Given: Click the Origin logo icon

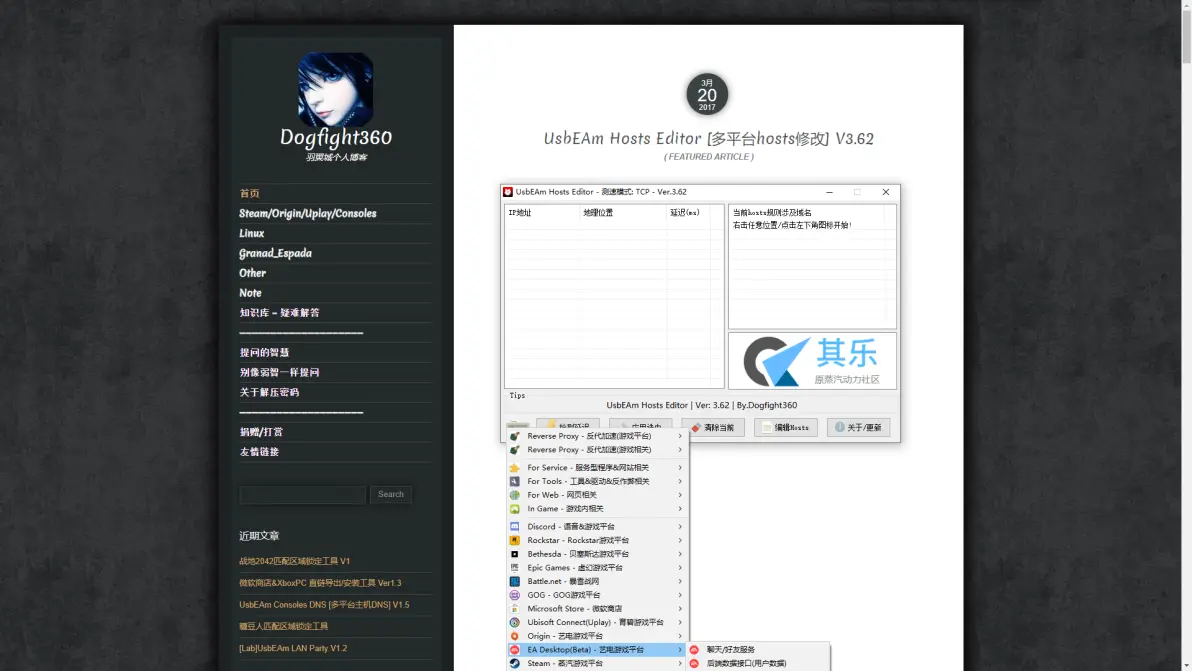Looking at the screenshot, I should 515,636.
